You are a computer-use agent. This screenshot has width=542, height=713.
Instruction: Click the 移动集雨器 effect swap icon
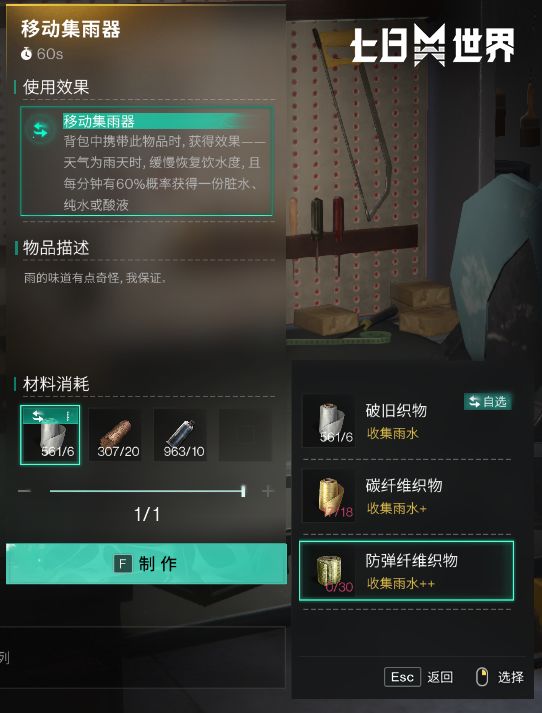[40, 131]
